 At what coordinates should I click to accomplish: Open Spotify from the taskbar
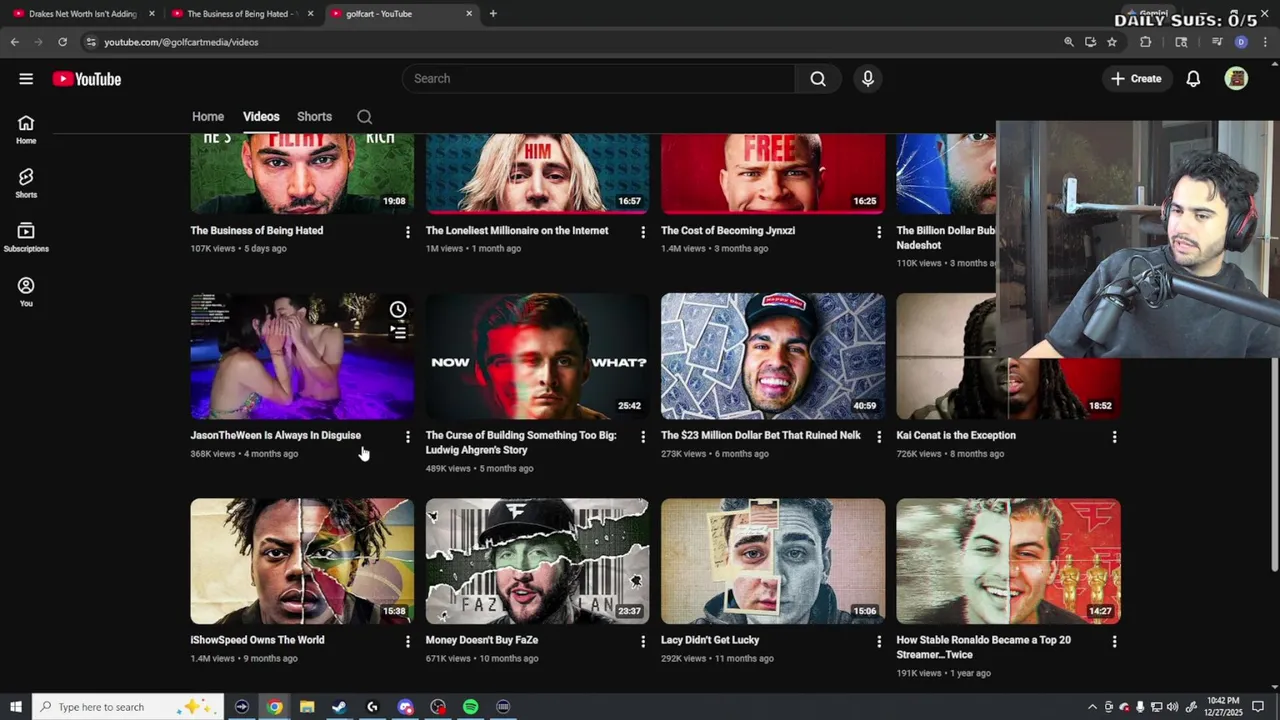[x=470, y=707]
